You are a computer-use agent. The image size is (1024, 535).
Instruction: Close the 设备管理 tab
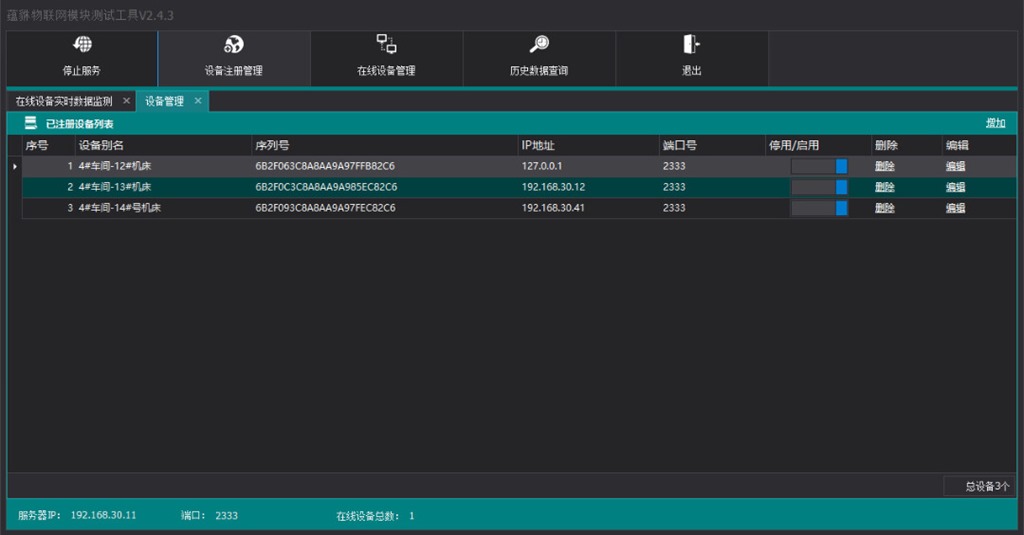198,101
